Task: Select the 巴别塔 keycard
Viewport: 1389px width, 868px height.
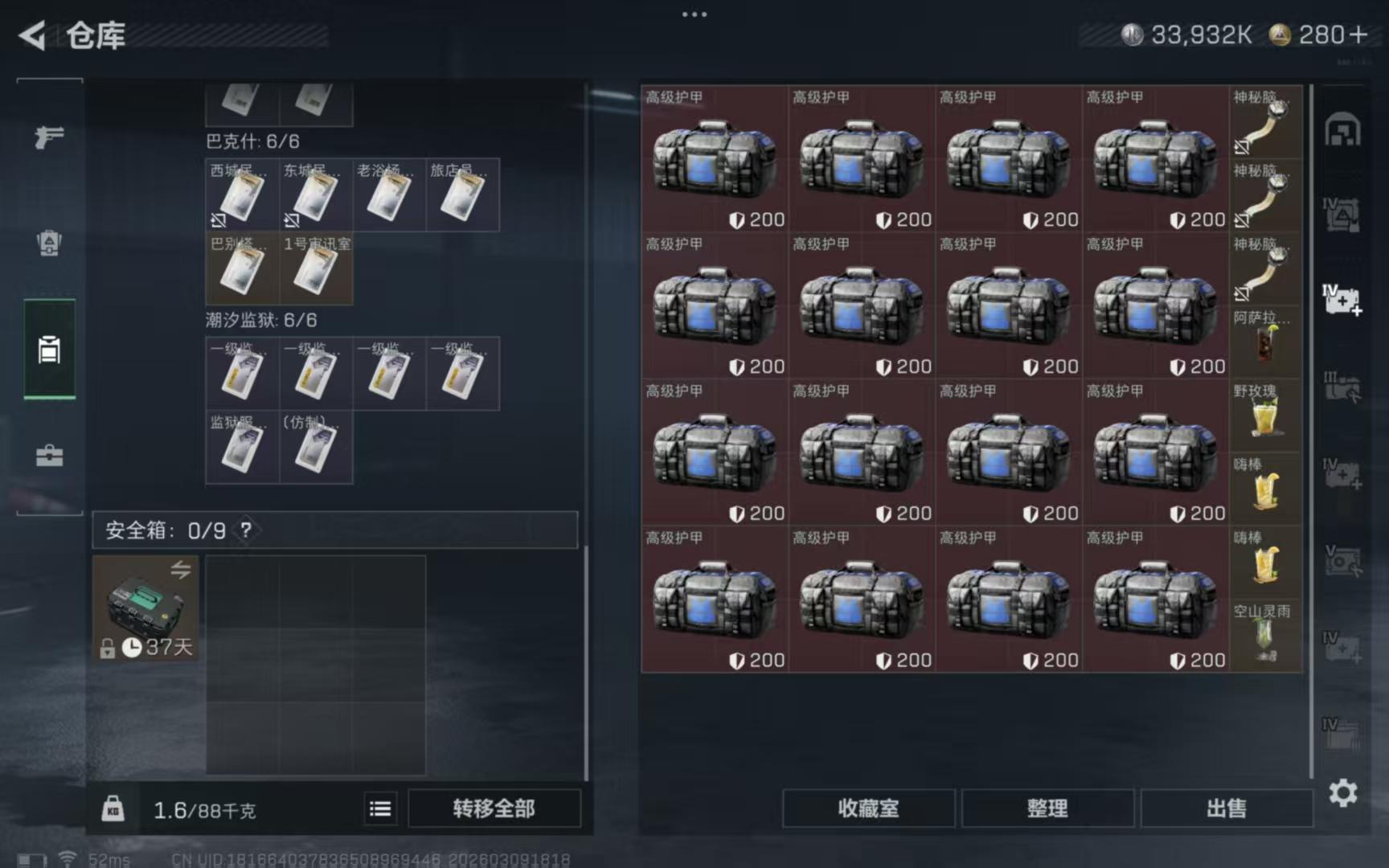Action: pos(242,268)
